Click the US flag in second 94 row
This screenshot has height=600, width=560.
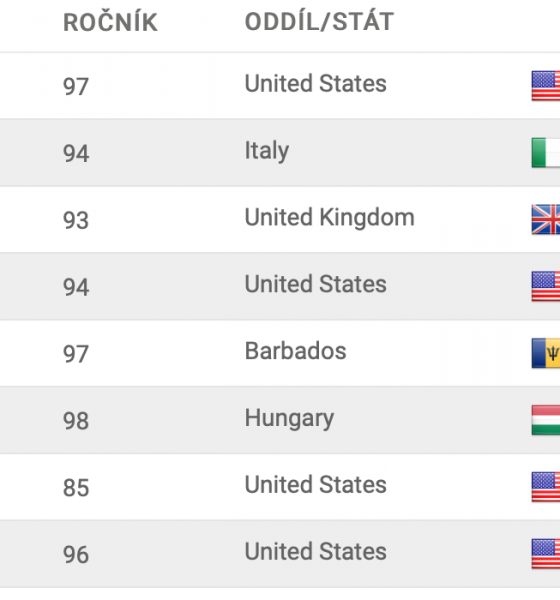546,286
